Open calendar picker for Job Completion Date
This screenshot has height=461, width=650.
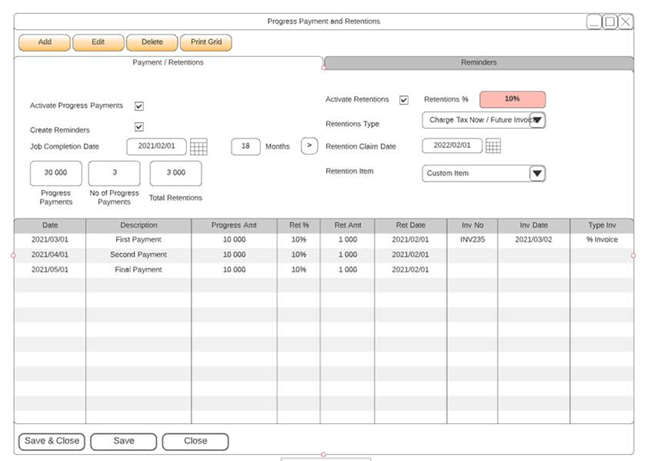(x=199, y=147)
